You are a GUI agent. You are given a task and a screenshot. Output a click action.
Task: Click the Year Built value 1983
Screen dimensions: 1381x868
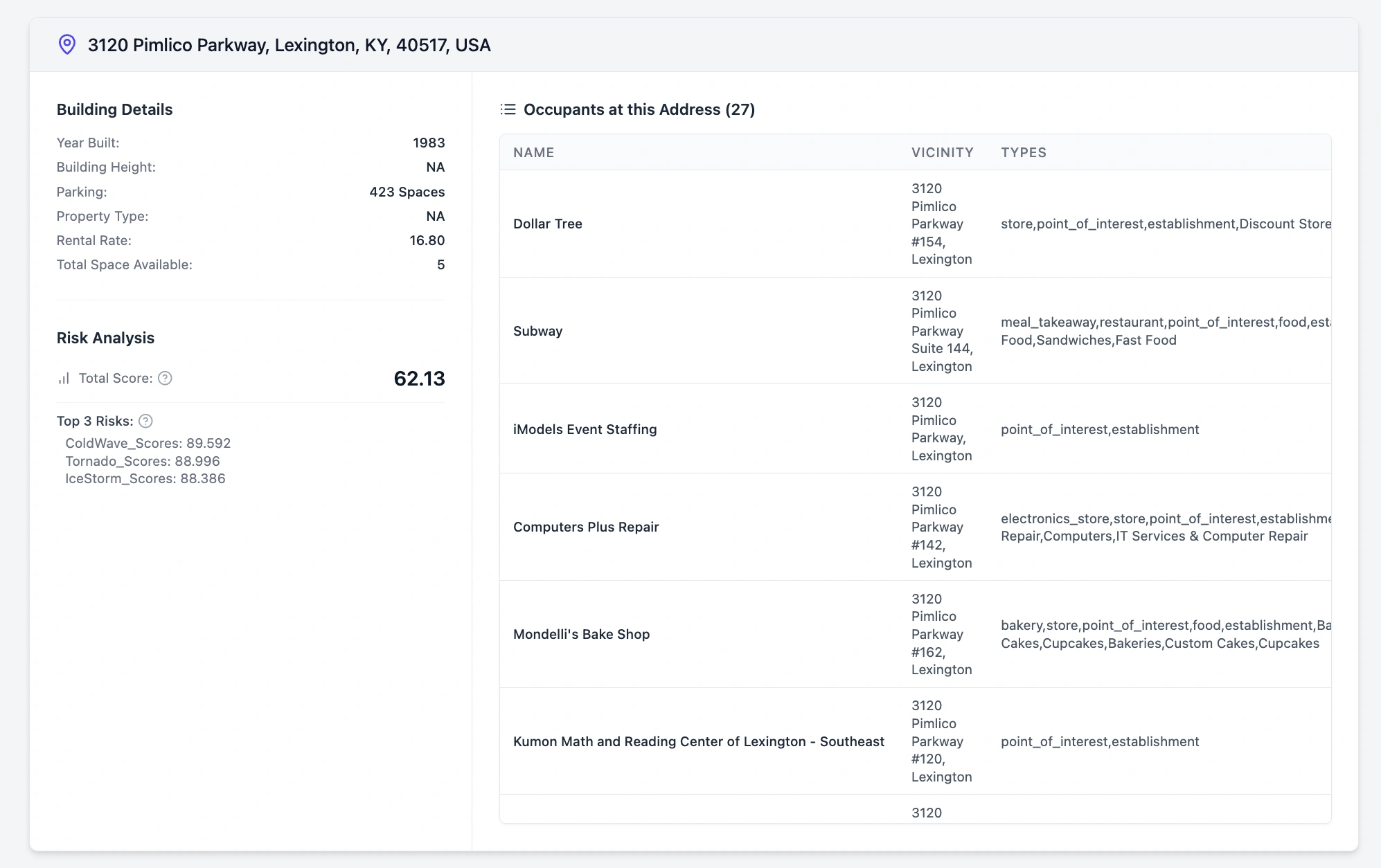coord(429,143)
